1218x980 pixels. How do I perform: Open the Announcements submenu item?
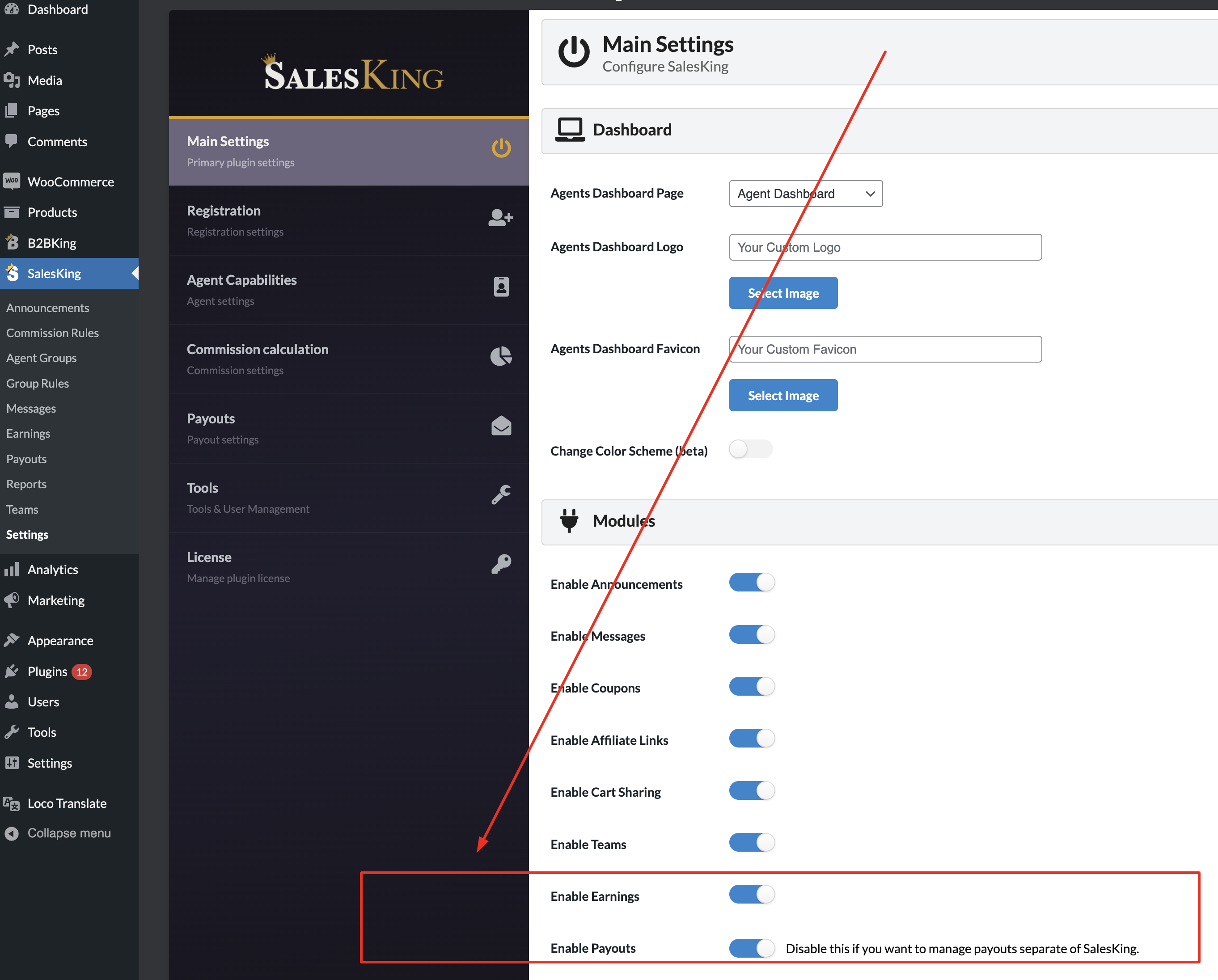click(x=47, y=308)
